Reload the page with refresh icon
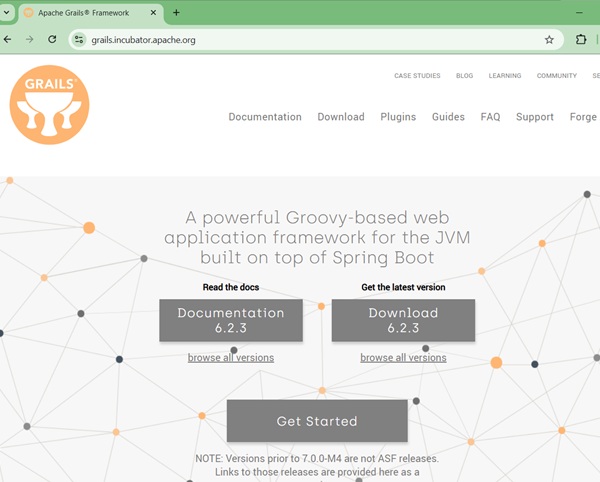Viewport: 600px width, 482px height. [x=52, y=39]
